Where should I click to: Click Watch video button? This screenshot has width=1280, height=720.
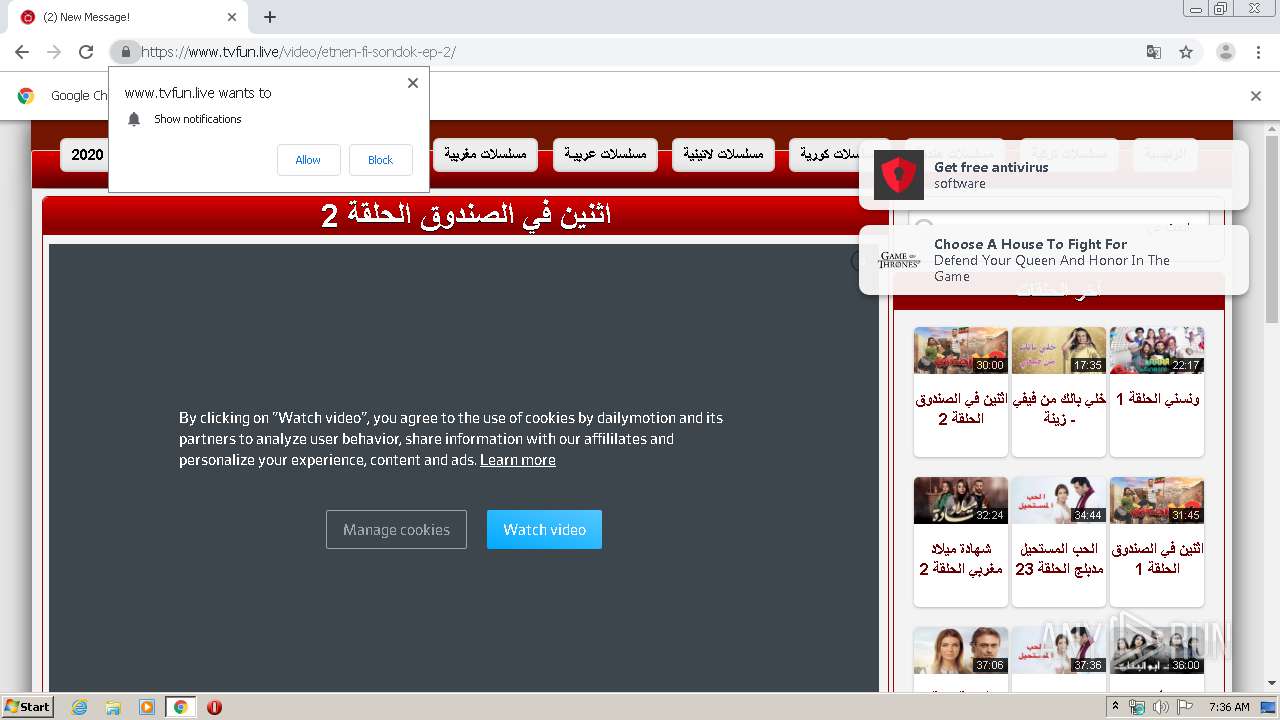coord(544,530)
